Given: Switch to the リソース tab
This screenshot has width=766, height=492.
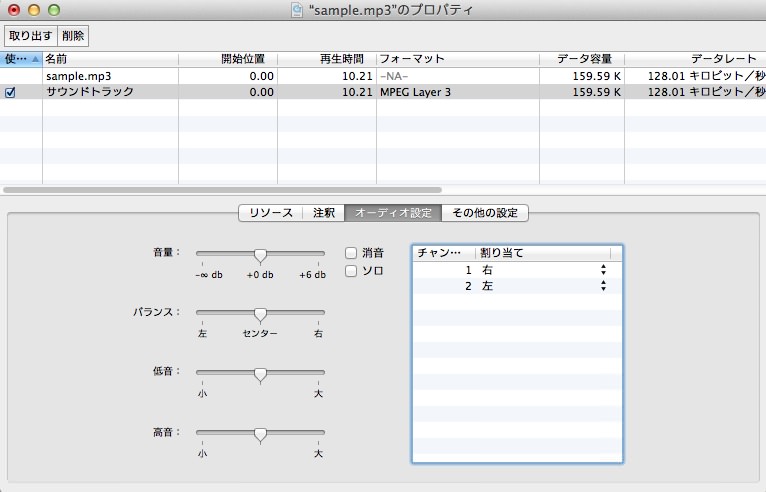Looking at the screenshot, I should point(271,213).
